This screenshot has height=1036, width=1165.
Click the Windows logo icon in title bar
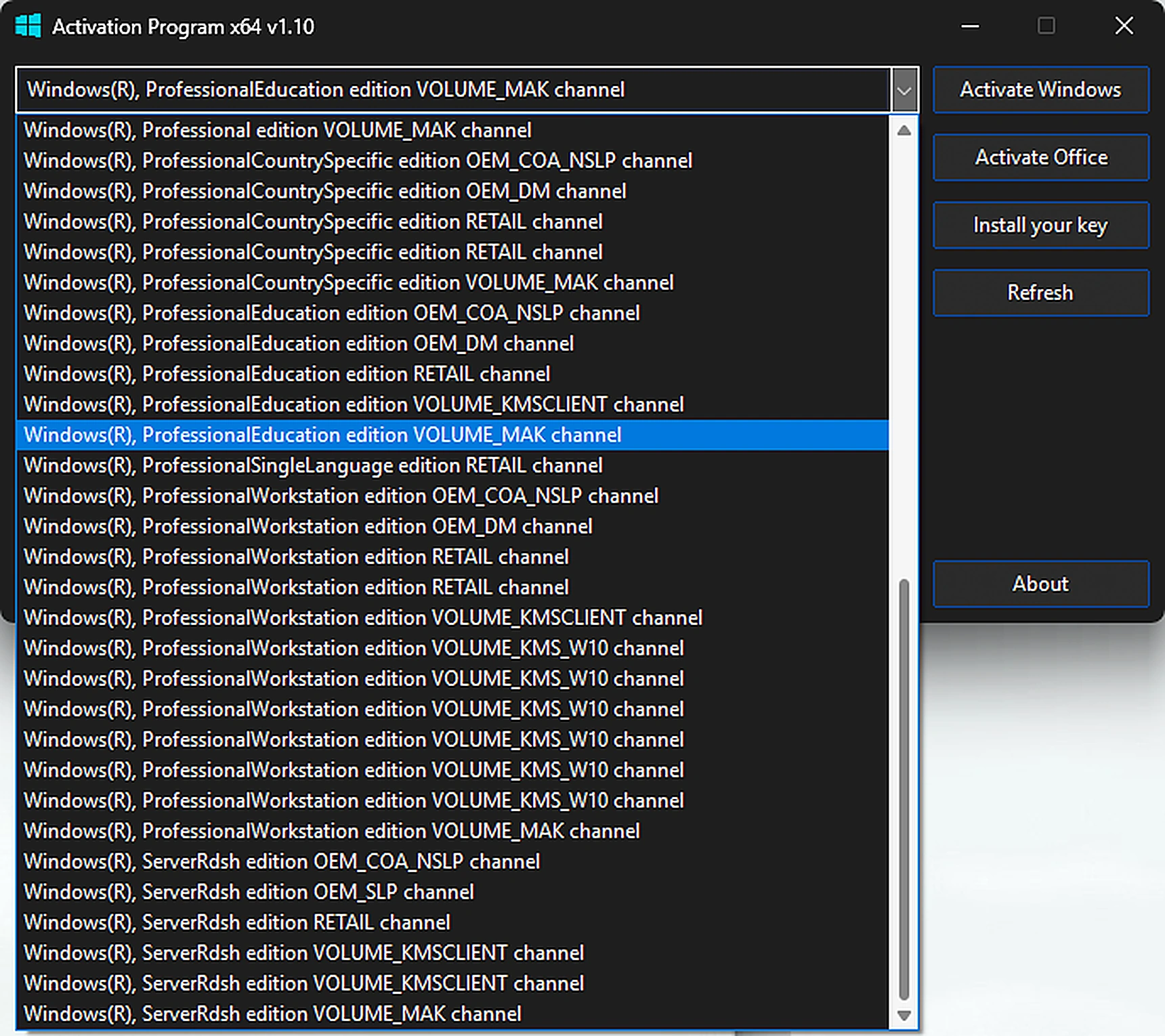tap(28, 26)
